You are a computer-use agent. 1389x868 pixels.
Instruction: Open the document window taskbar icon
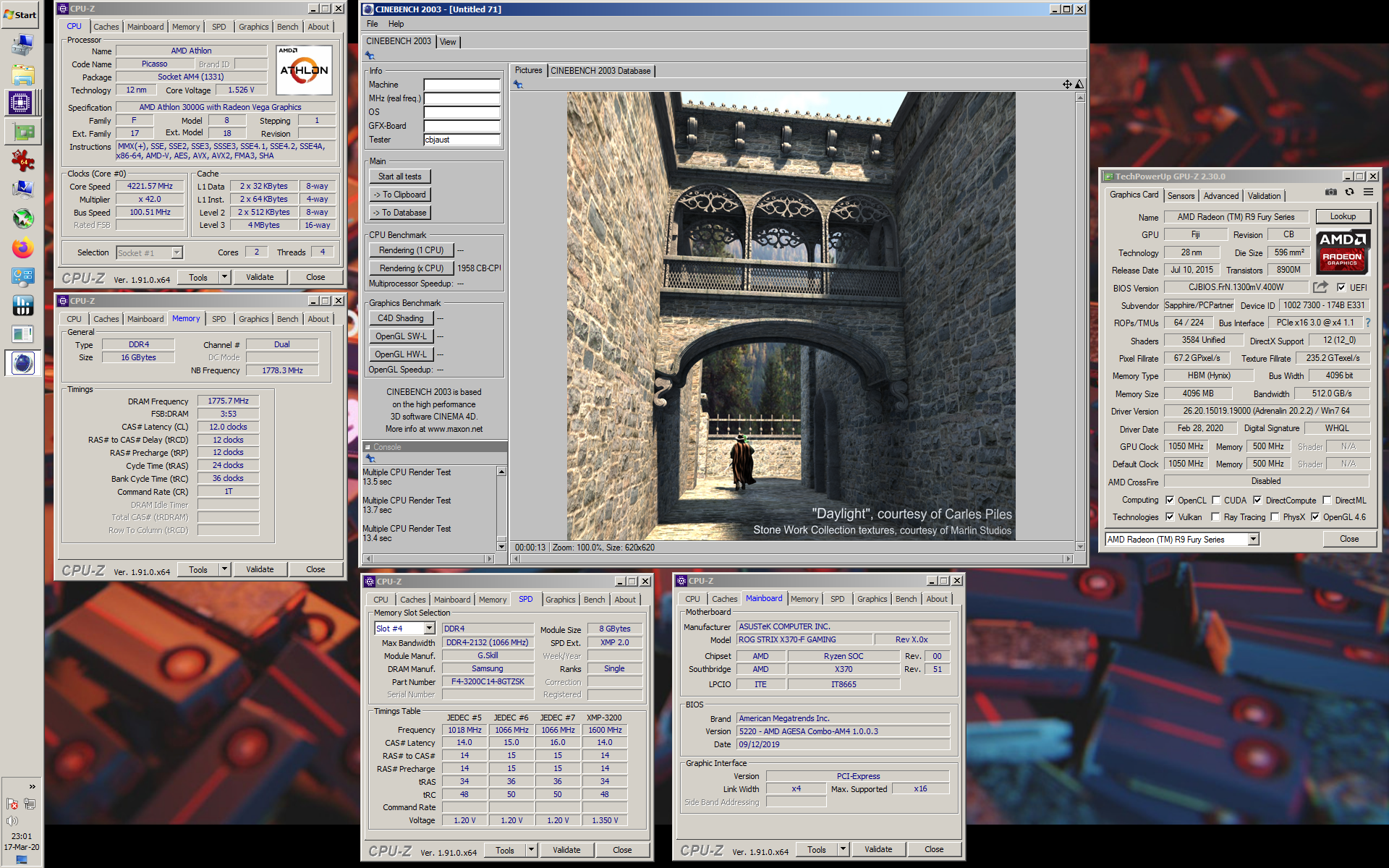(22, 334)
